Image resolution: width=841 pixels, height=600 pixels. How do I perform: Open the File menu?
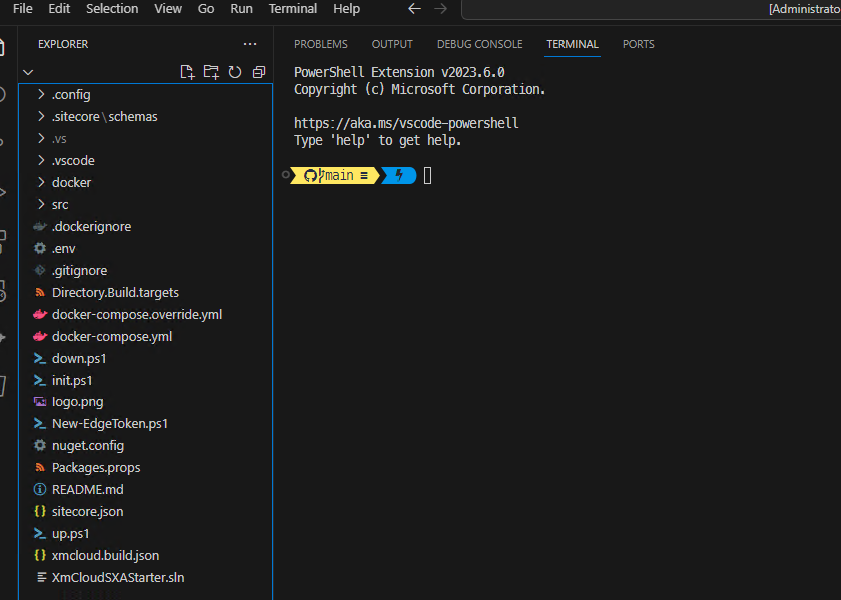click(23, 9)
